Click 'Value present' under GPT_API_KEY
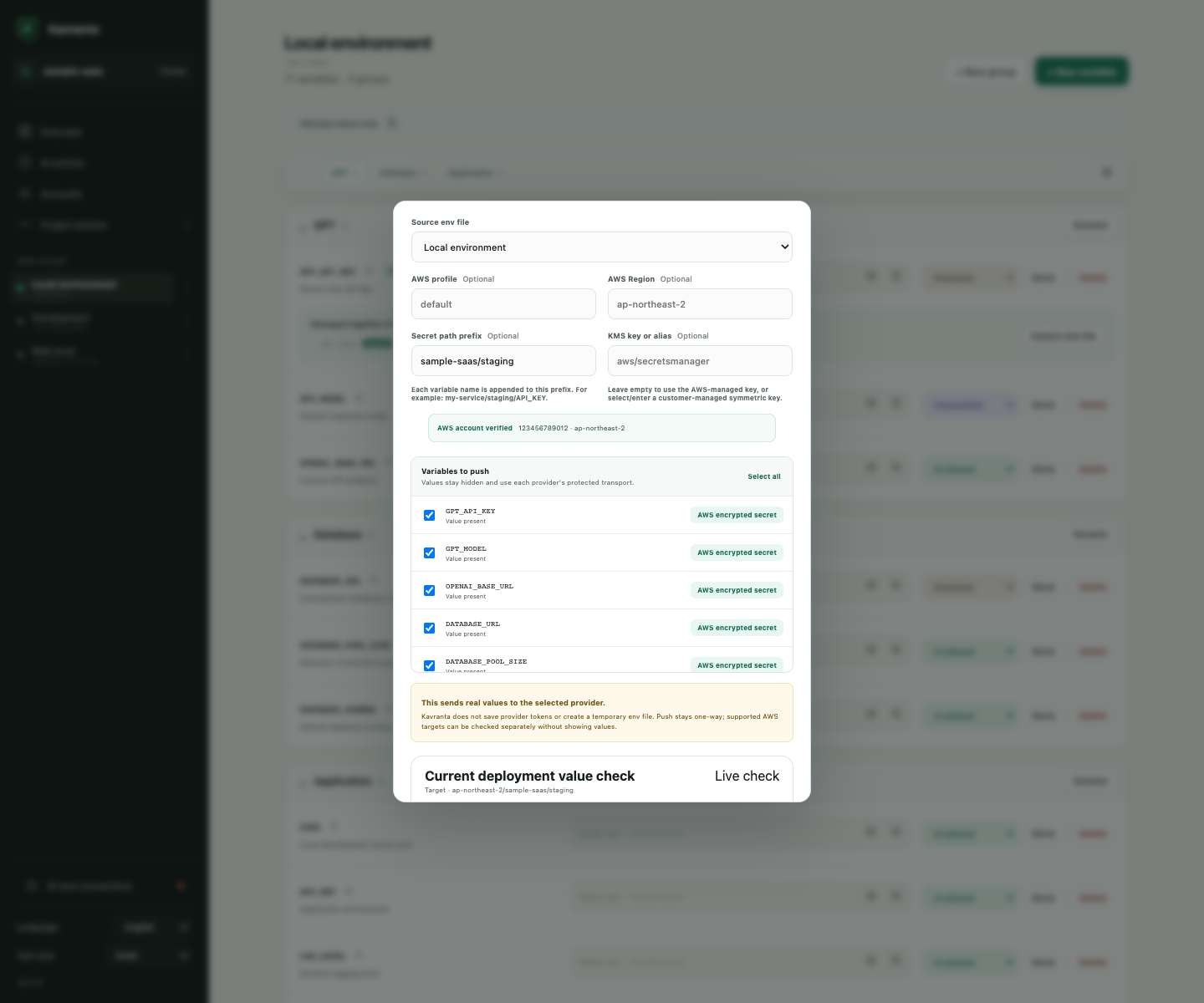 pyautogui.click(x=466, y=522)
